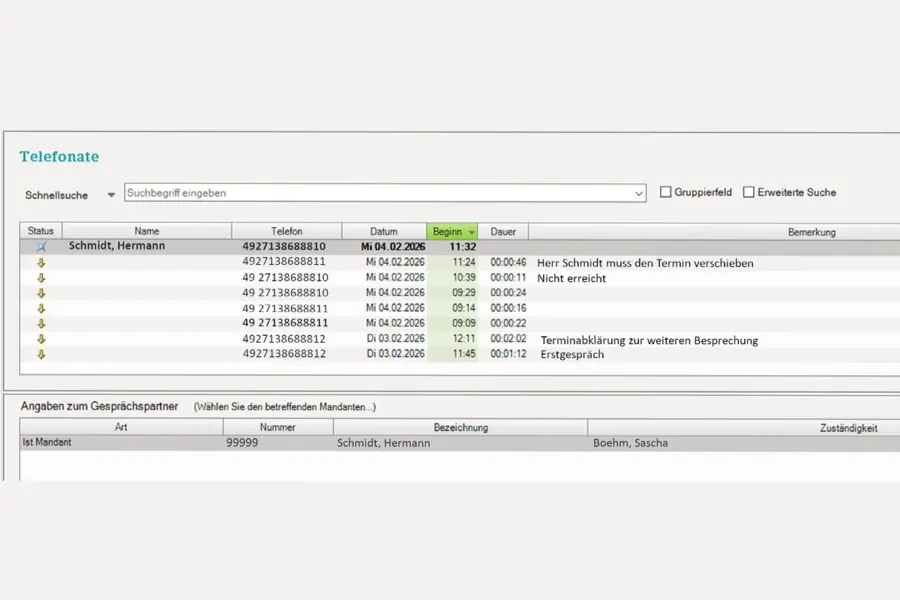Image resolution: width=900 pixels, height=600 pixels.
Task: Click the Beginn column sort arrow
Action: (471, 232)
